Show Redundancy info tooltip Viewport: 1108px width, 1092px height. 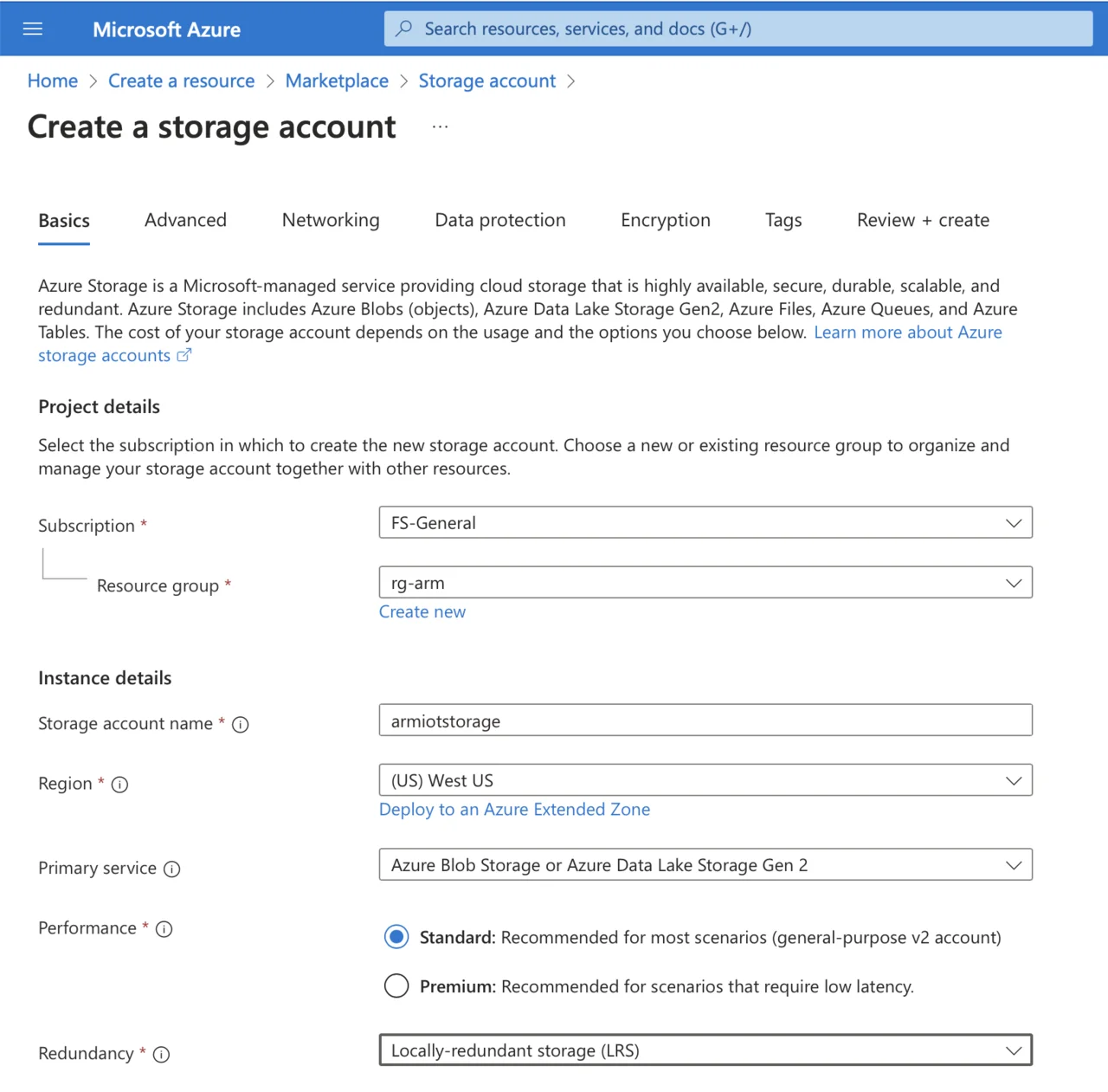click(x=162, y=1055)
